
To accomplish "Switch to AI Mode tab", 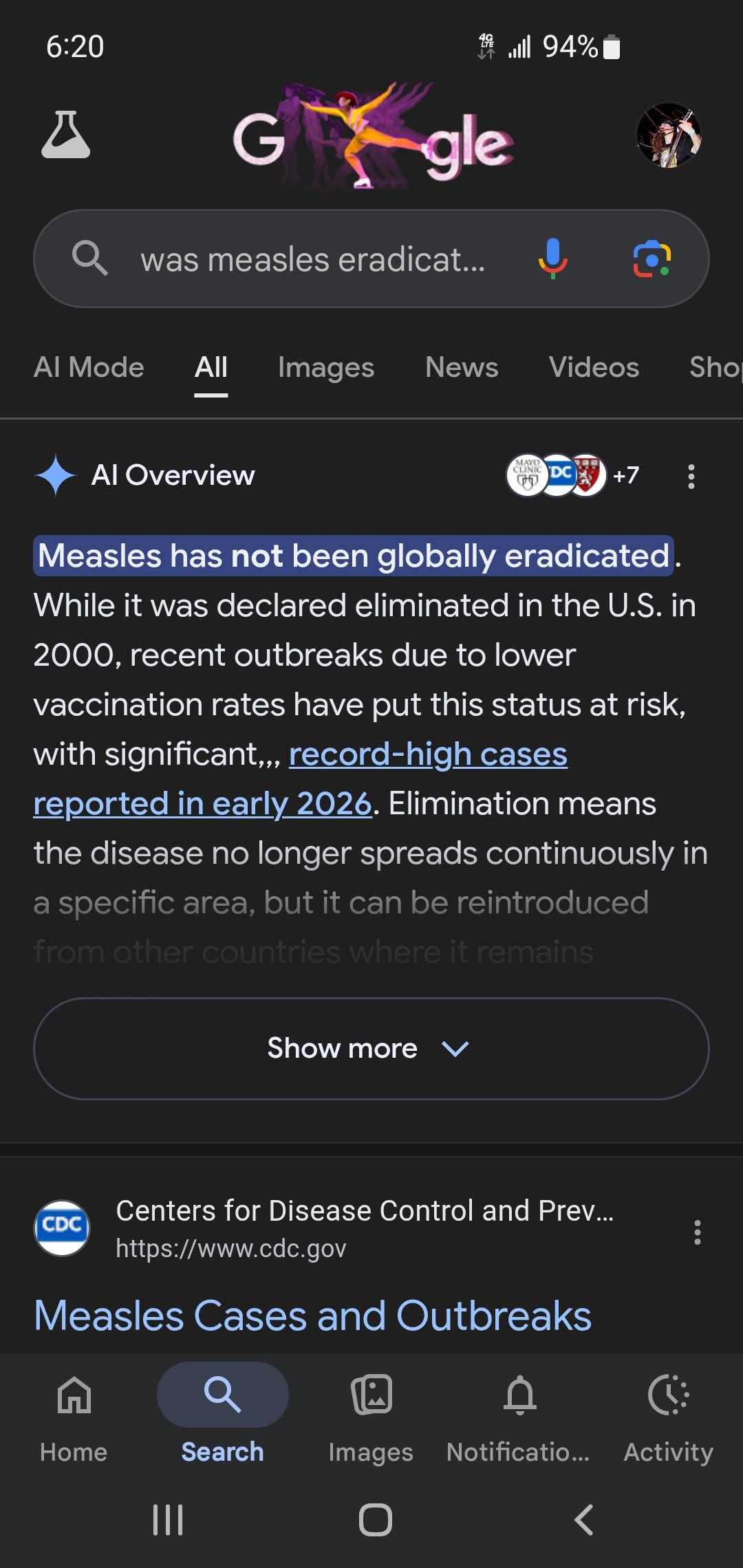I will (89, 367).
